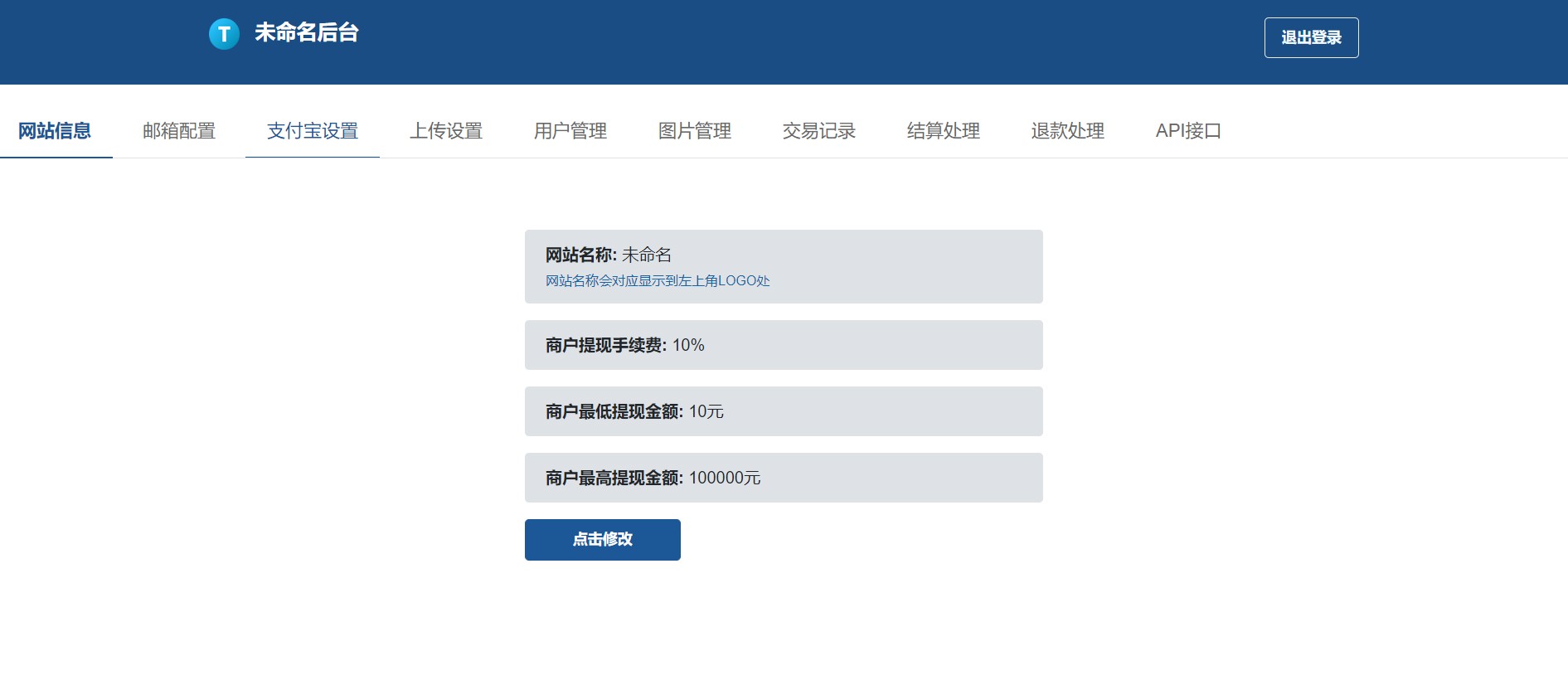Click the 商户提现手续费 10% row

[x=783, y=345]
